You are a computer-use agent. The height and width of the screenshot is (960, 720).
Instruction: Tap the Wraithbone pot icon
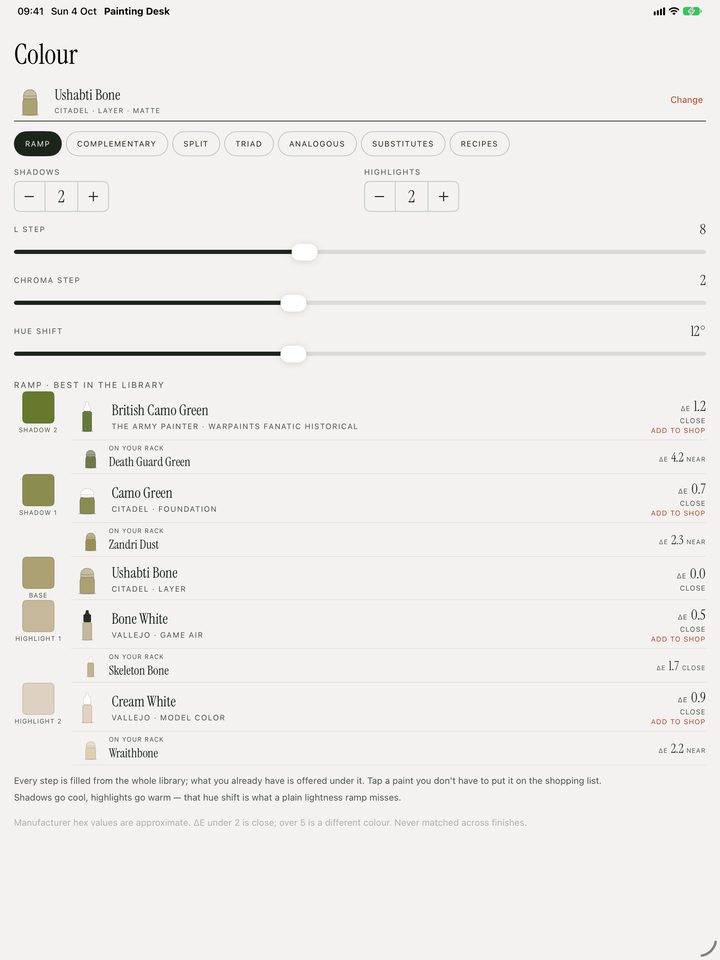(x=91, y=751)
